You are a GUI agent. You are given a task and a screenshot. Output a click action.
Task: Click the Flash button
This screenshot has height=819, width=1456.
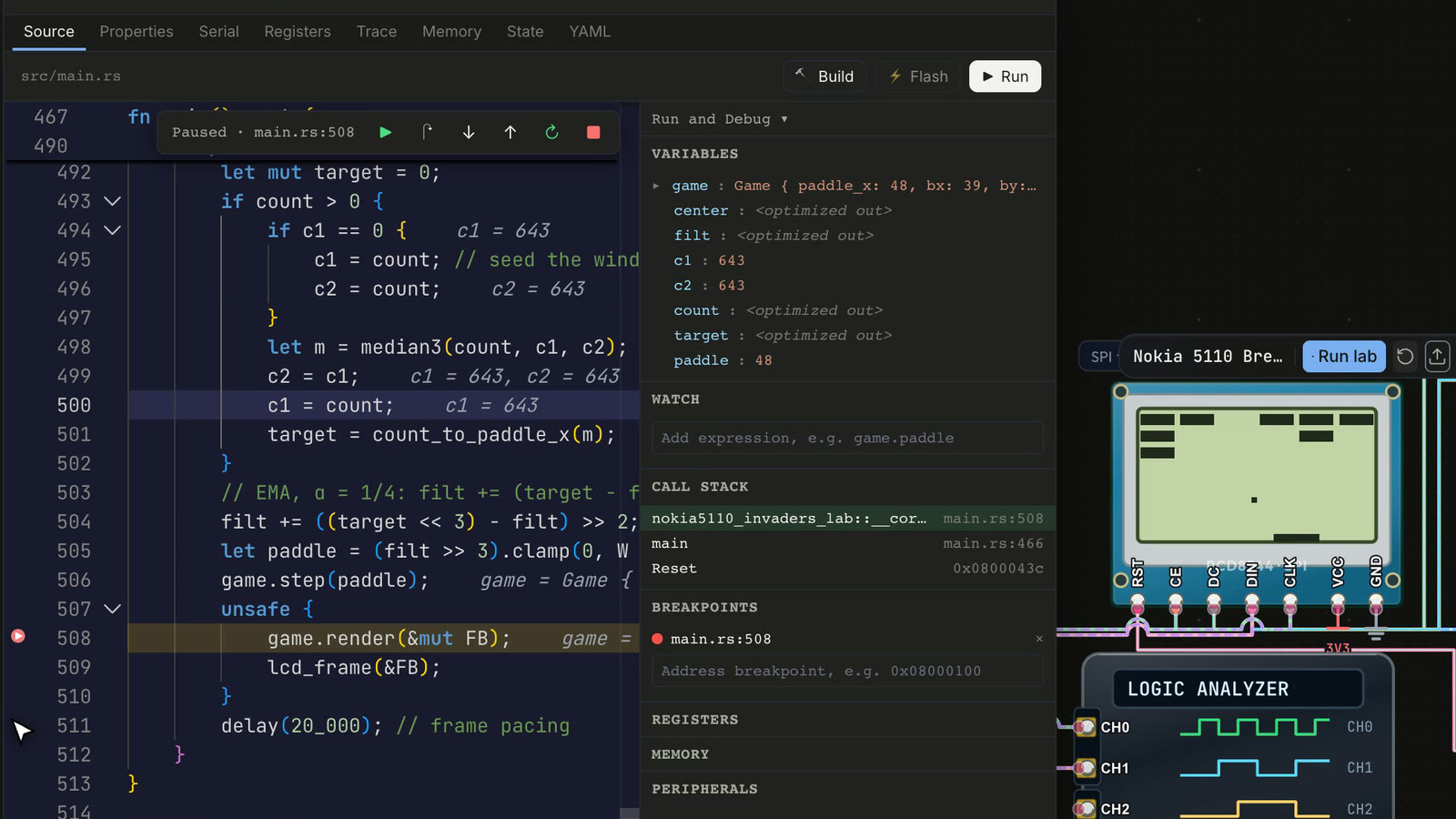pyautogui.click(x=919, y=76)
